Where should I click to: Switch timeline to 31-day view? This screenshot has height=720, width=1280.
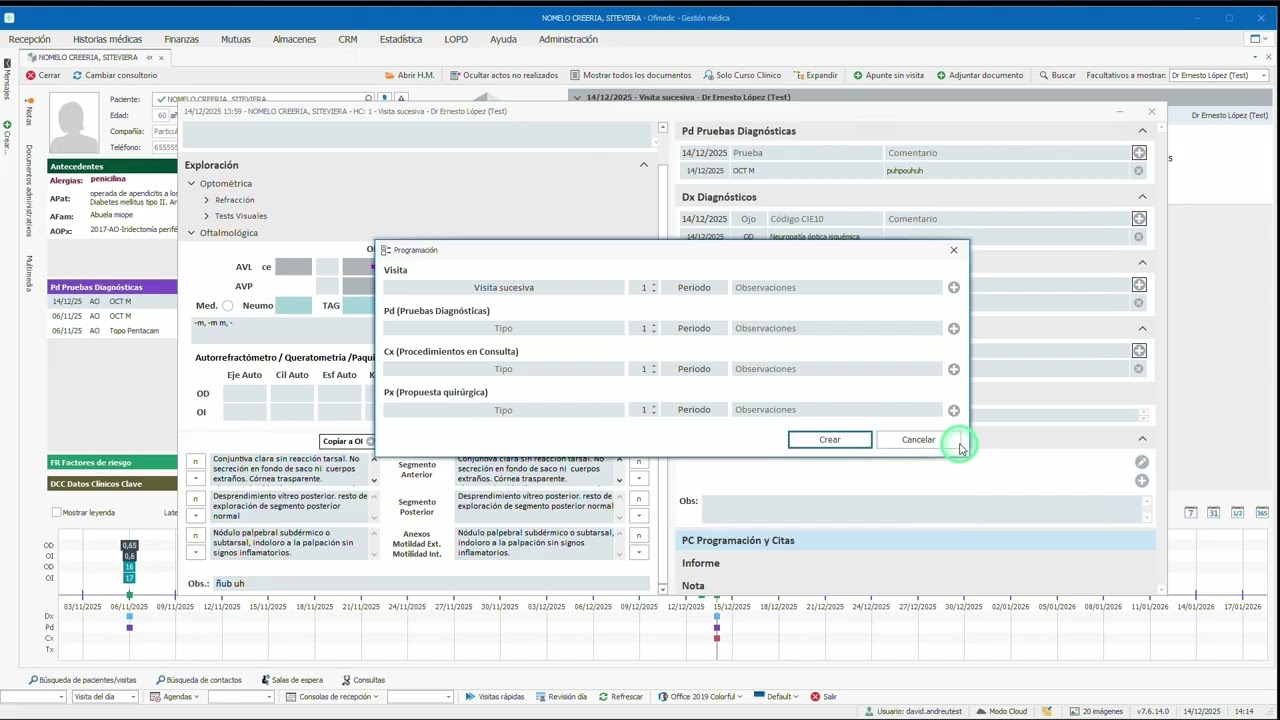[x=1213, y=512]
